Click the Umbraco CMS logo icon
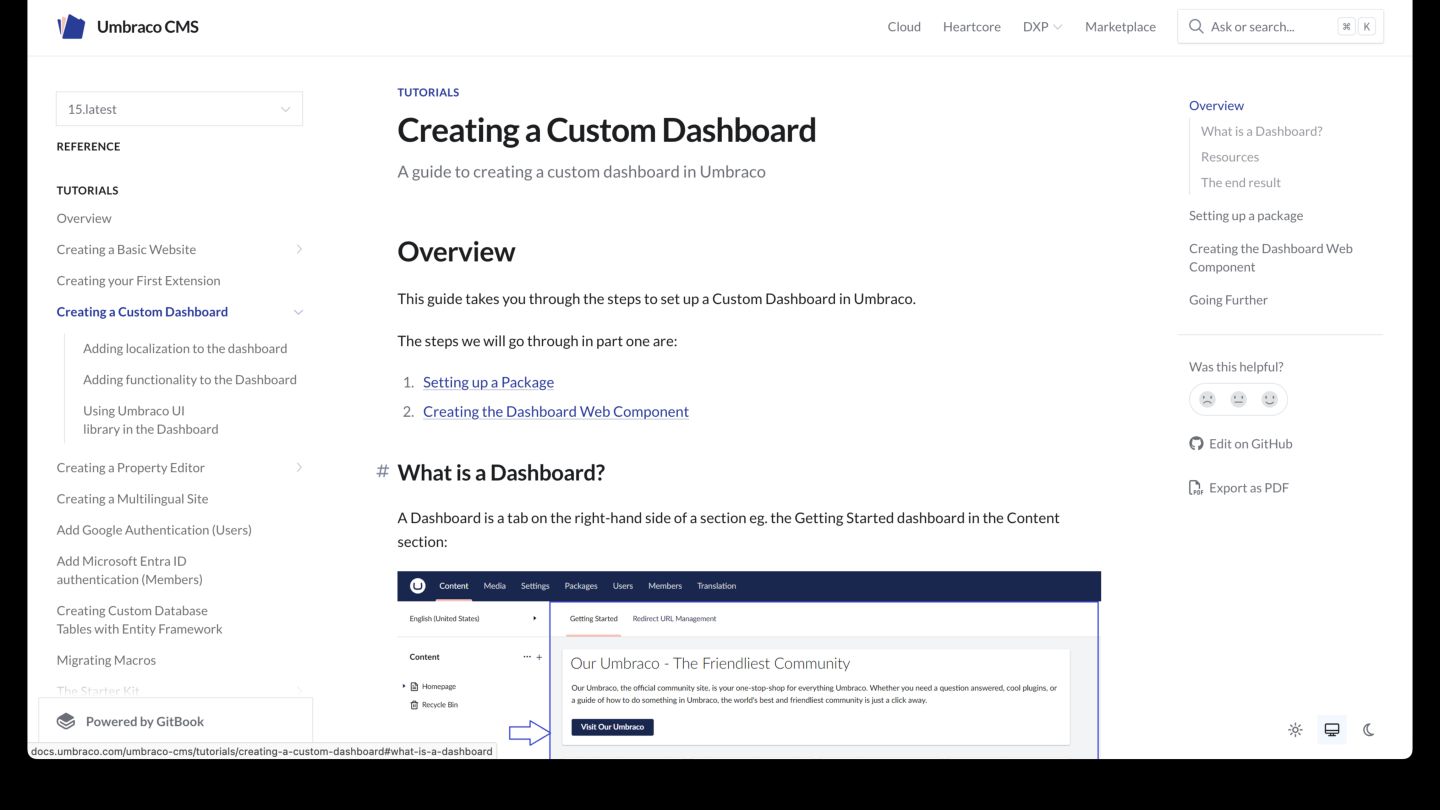This screenshot has height=810, width=1440. point(71,27)
